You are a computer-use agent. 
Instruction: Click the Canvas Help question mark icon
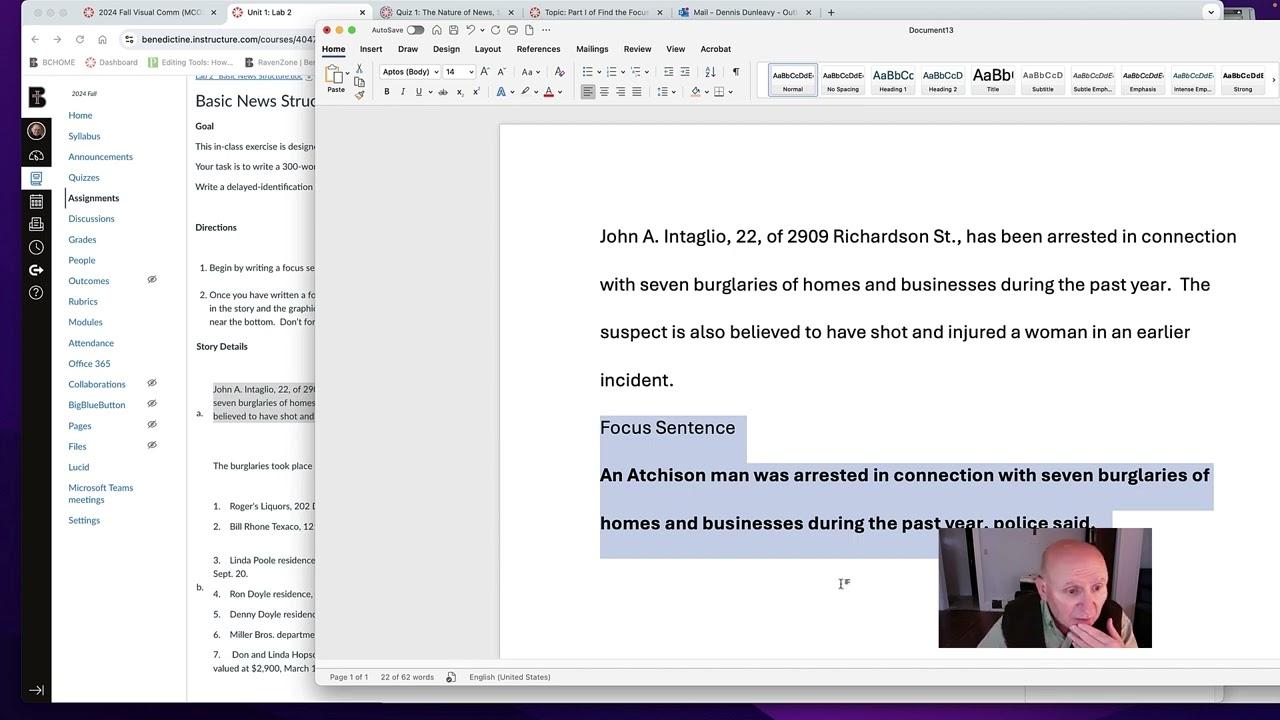point(36,293)
